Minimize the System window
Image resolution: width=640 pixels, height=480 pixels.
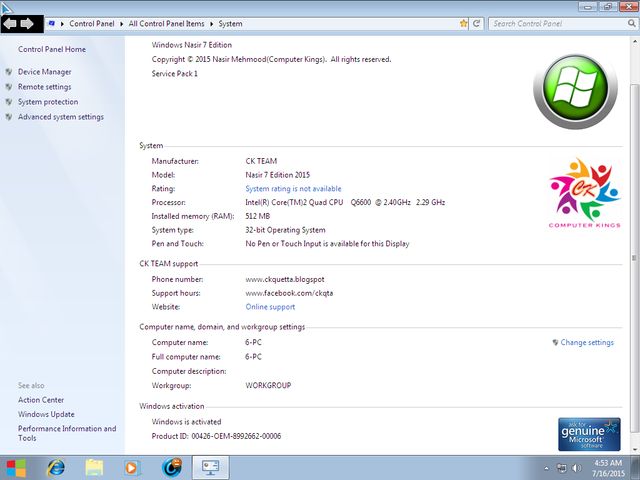[588, 7]
